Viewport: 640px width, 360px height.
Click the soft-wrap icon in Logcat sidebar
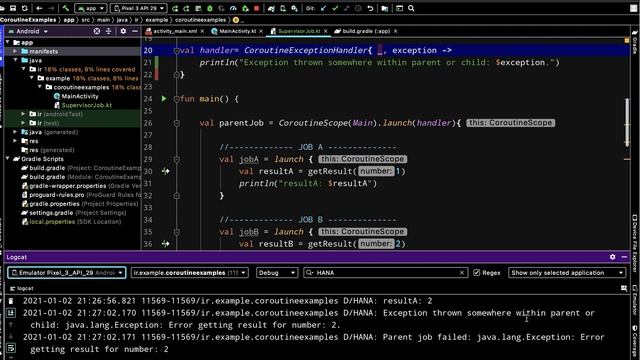click(11, 348)
